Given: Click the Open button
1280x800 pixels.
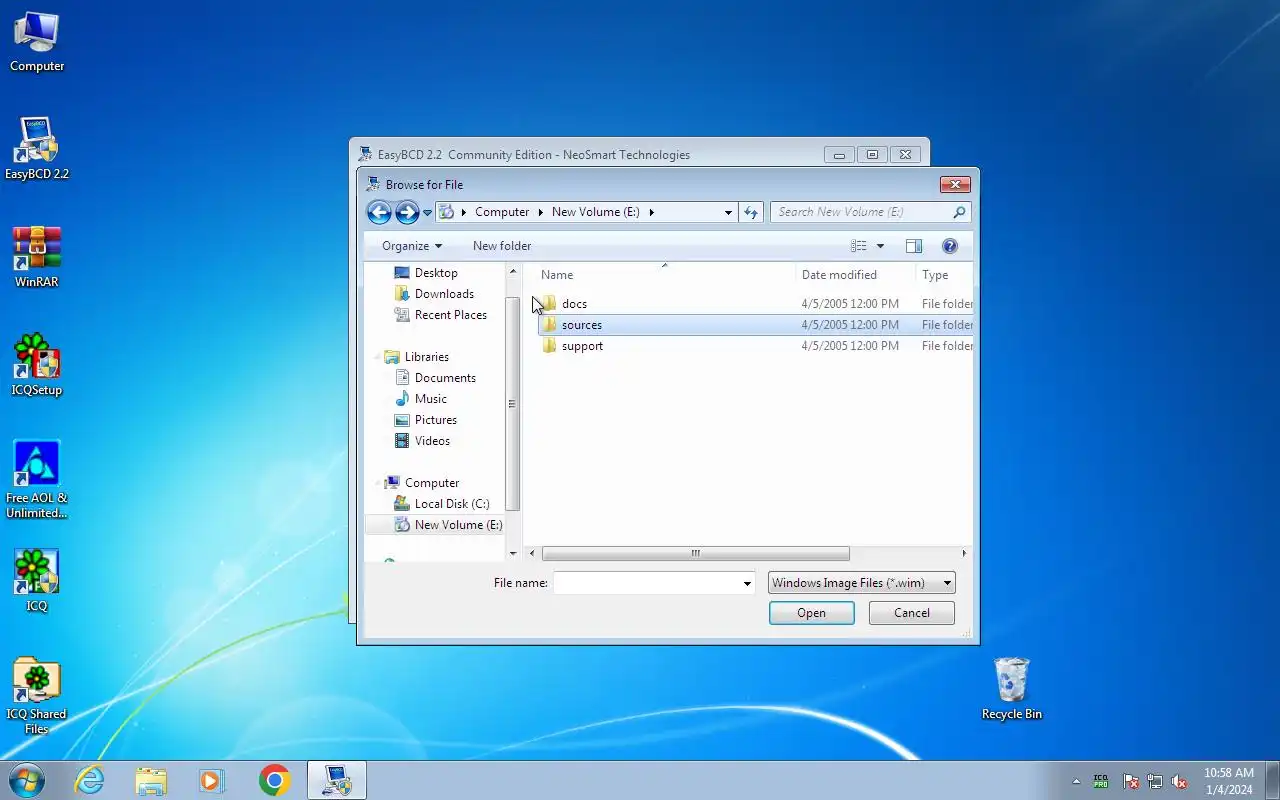Looking at the screenshot, I should pyautogui.click(x=811, y=613).
